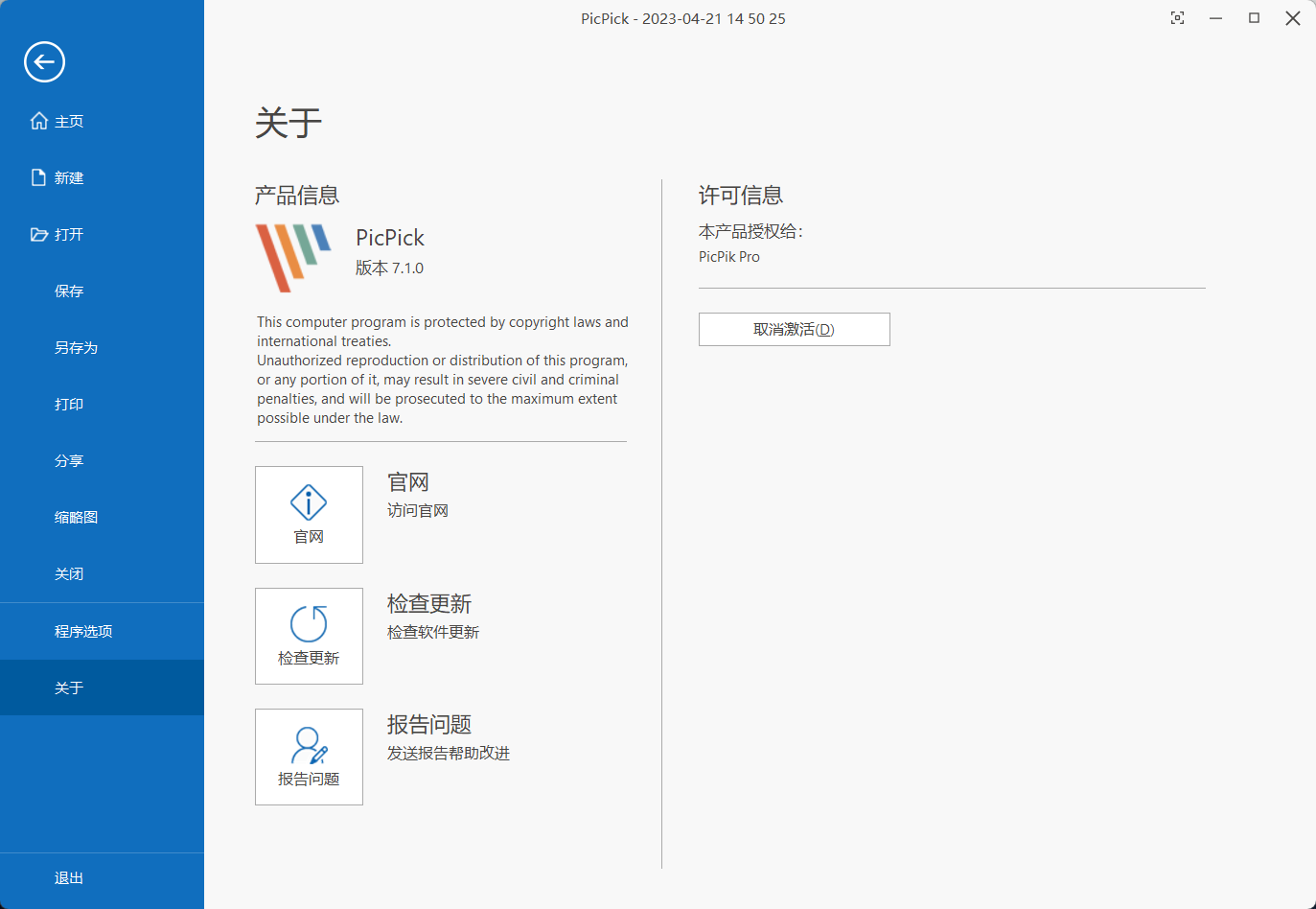Click the 检查更新 refresh tile button
This screenshot has height=909, width=1316.
click(x=309, y=636)
